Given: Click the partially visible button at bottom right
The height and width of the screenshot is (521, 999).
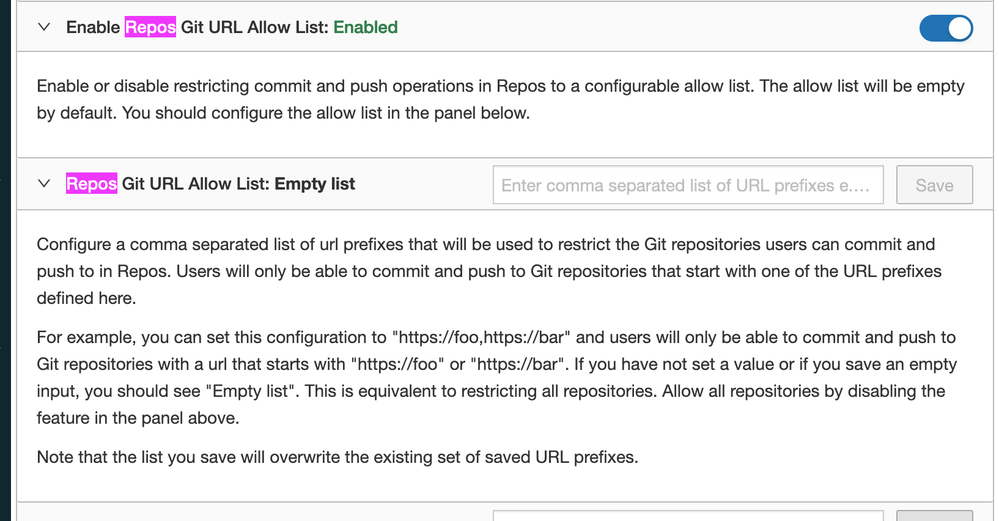Looking at the screenshot, I should [934, 515].
